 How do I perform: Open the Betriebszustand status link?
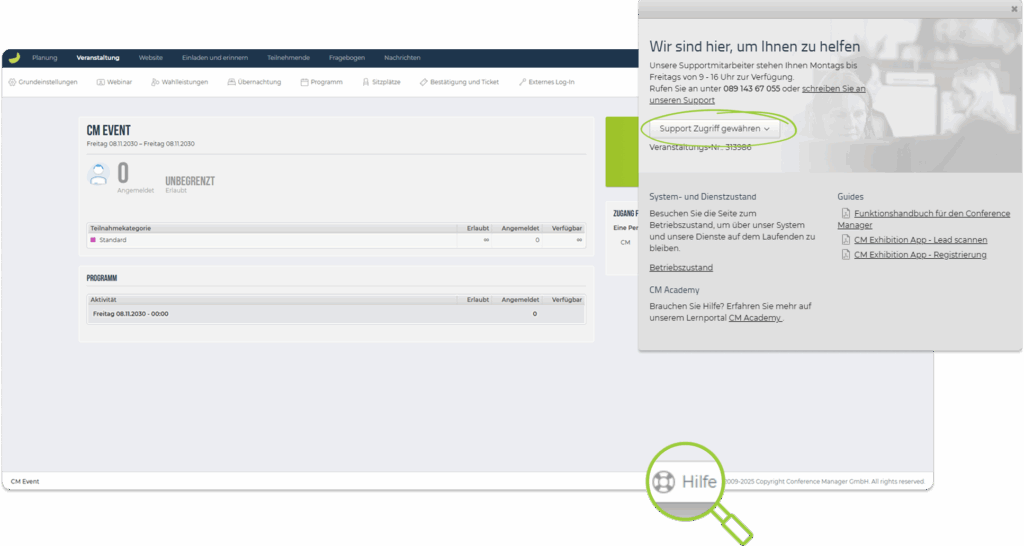tap(681, 268)
